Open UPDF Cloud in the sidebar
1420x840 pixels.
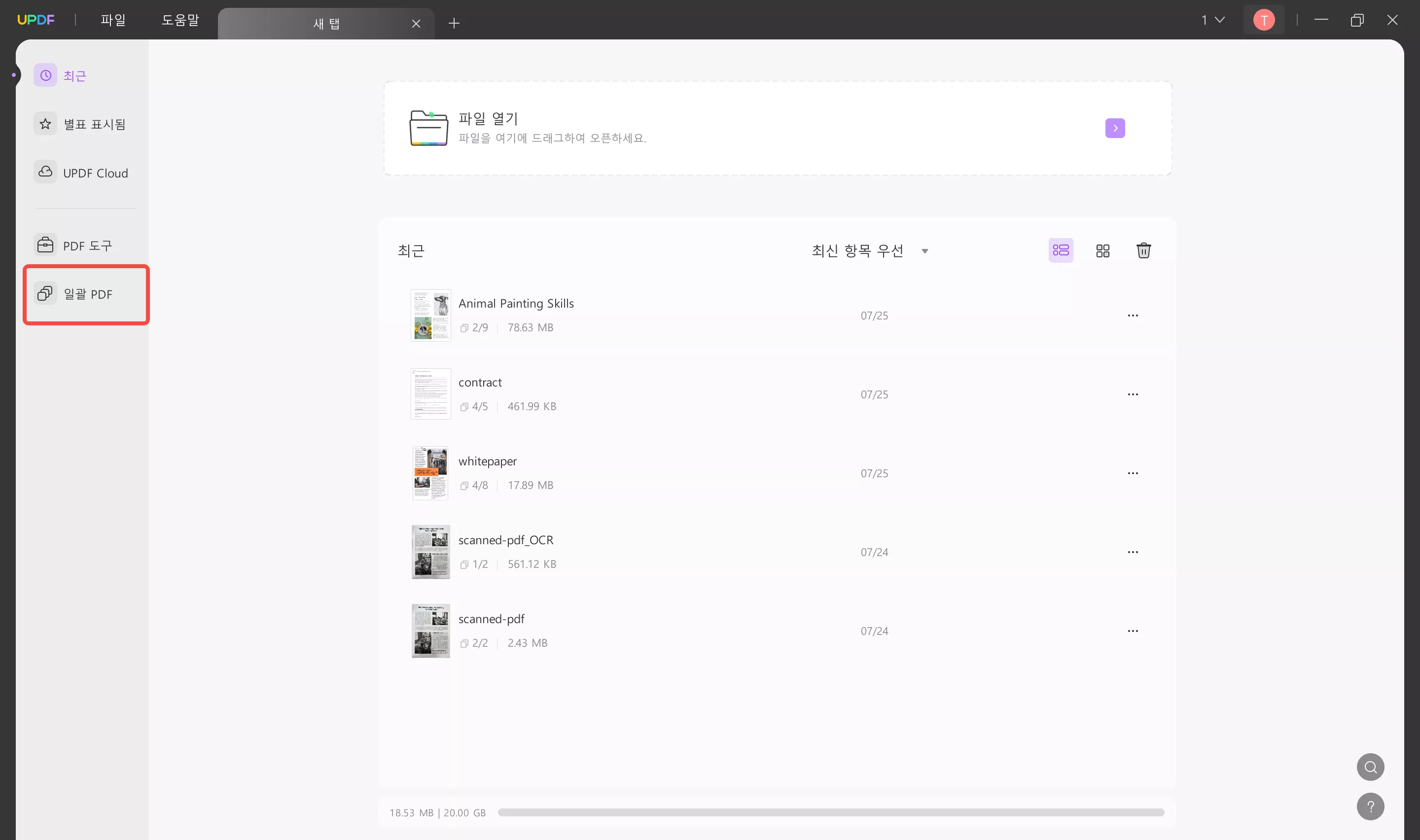pyautogui.click(x=81, y=173)
